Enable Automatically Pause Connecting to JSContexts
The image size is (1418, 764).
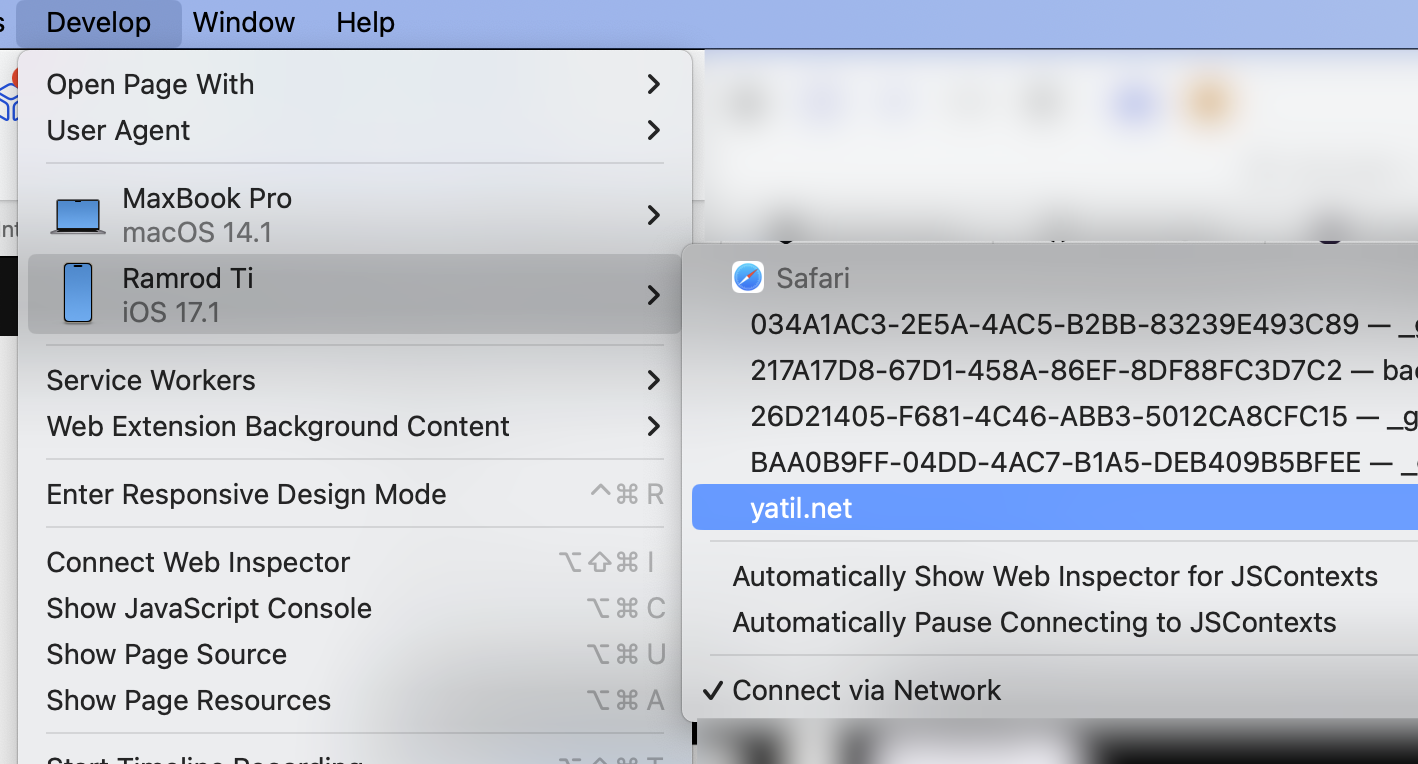1034,622
